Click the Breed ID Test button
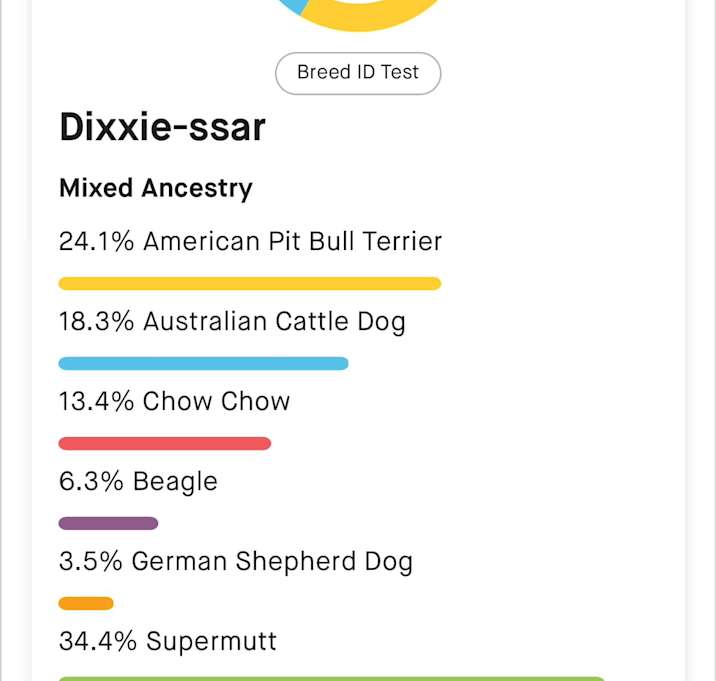Image resolution: width=716 pixels, height=681 pixels. [358, 73]
